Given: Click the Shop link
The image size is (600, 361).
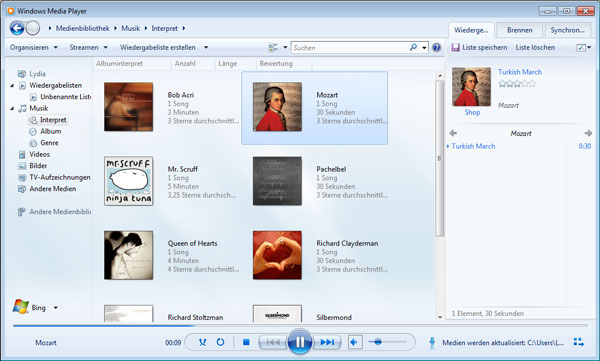Looking at the screenshot, I should click(x=472, y=112).
